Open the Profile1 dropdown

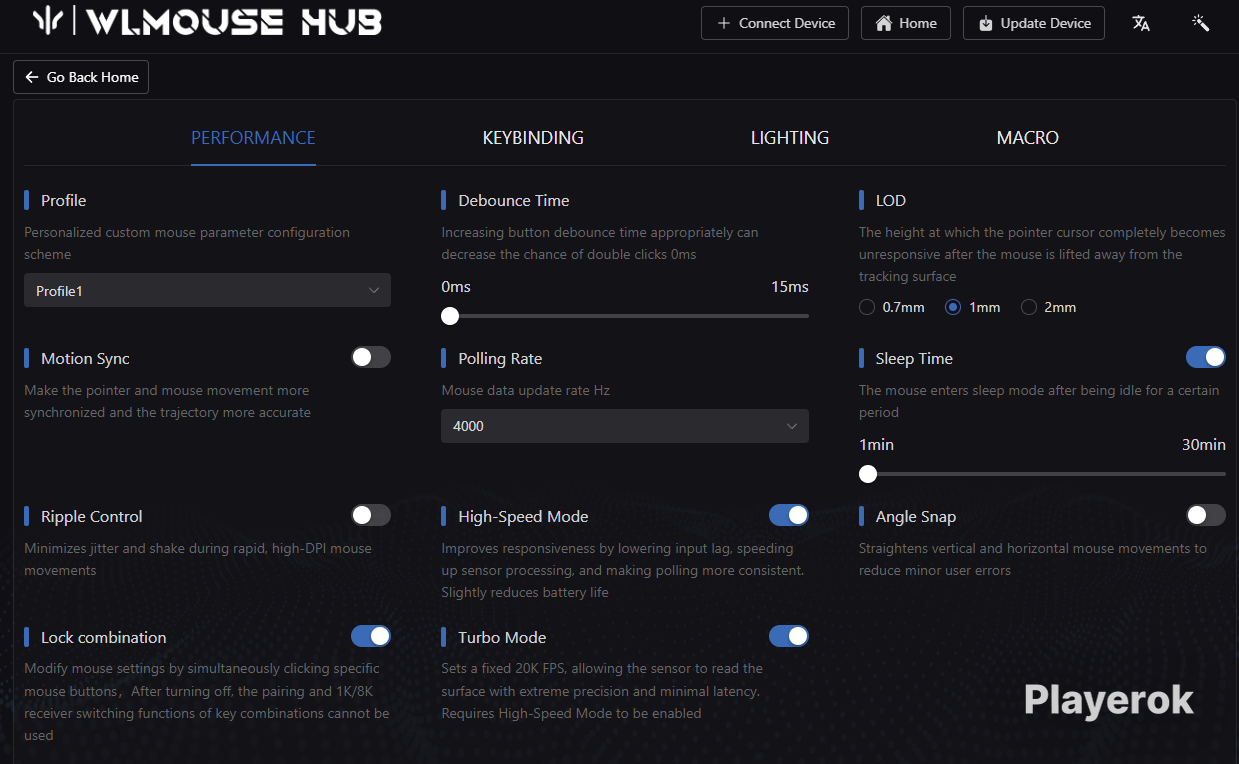point(207,291)
